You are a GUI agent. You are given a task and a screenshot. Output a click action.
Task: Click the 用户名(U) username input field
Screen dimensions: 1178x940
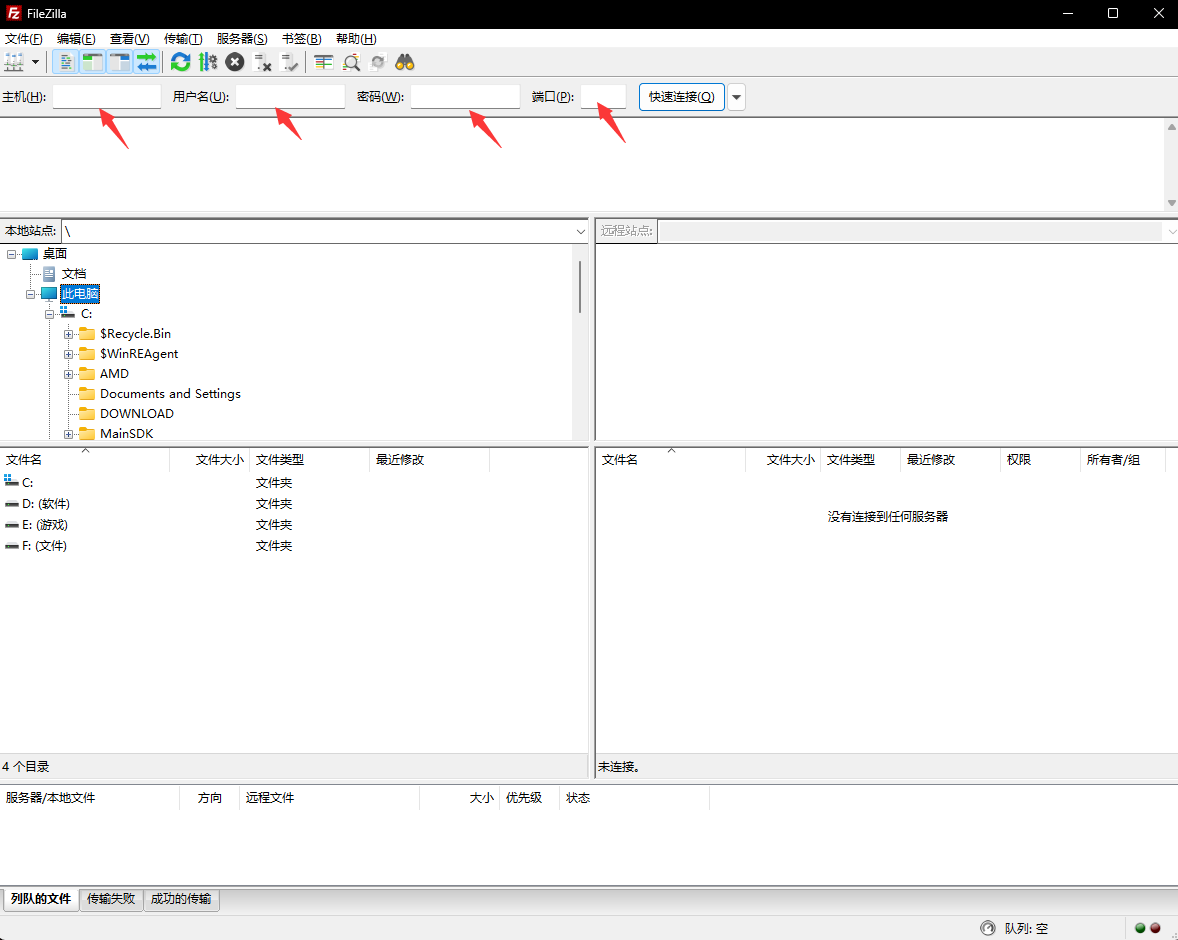pos(290,96)
